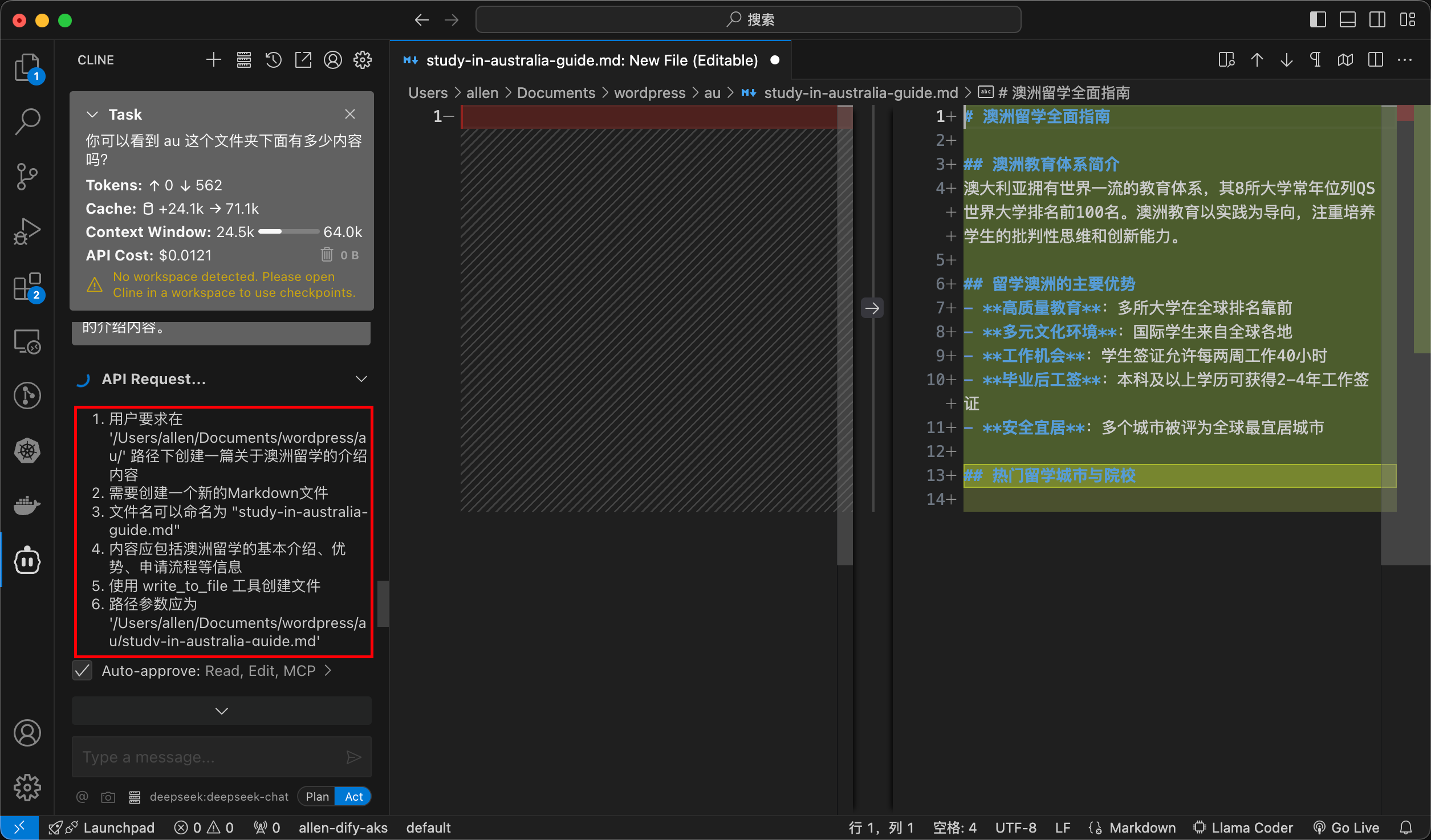Viewport: 1431px width, 840px height.
Task: Add context with the @ icon
Action: click(83, 797)
